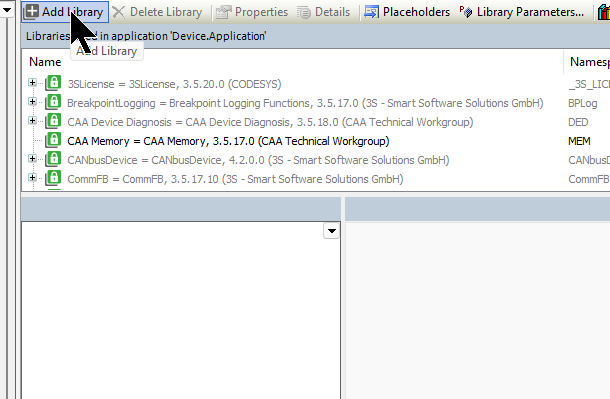Click the Delete Library X icon
Viewport: 610px width, 399px height.
tap(119, 12)
